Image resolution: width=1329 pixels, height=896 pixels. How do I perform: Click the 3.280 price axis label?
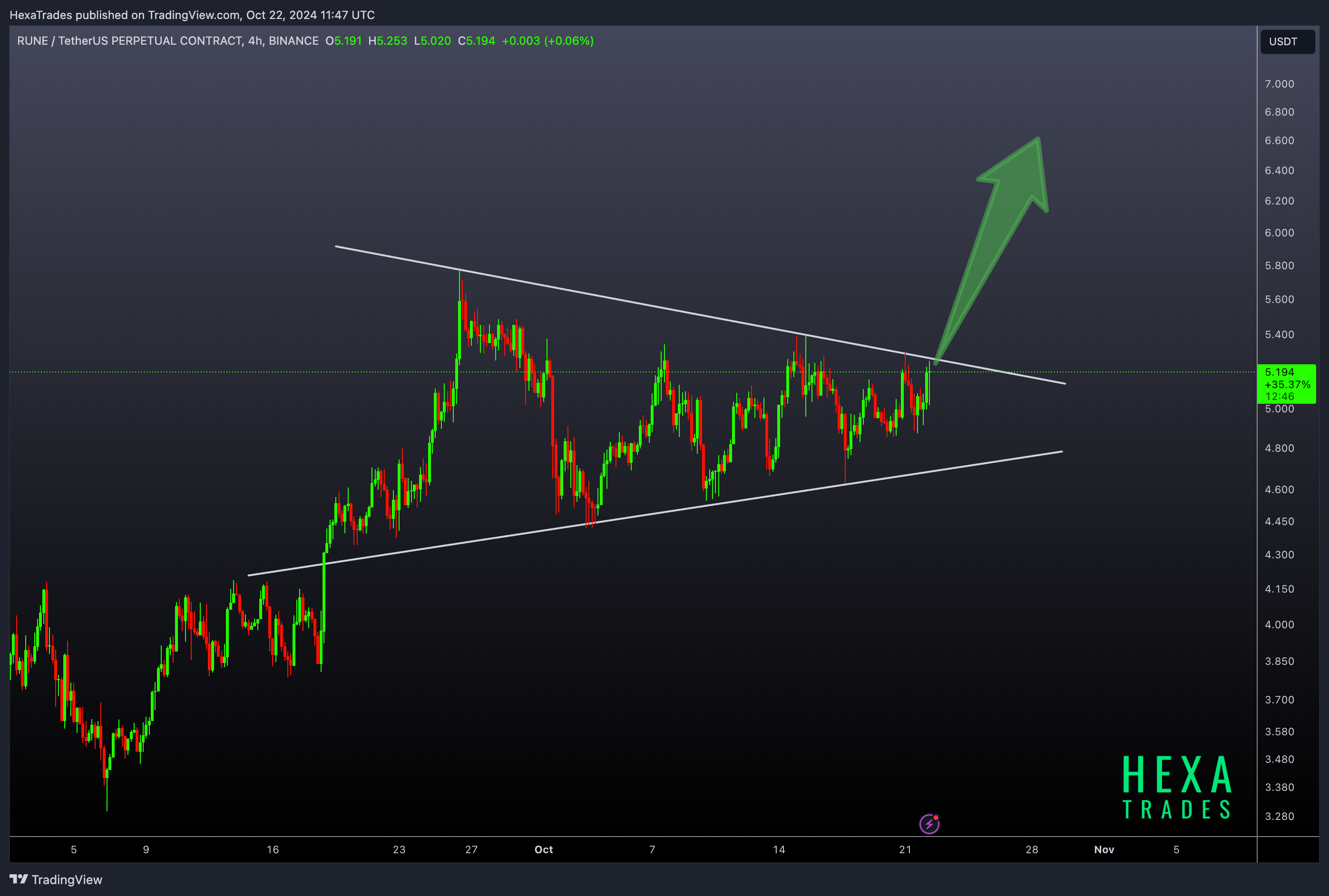point(1279,816)
